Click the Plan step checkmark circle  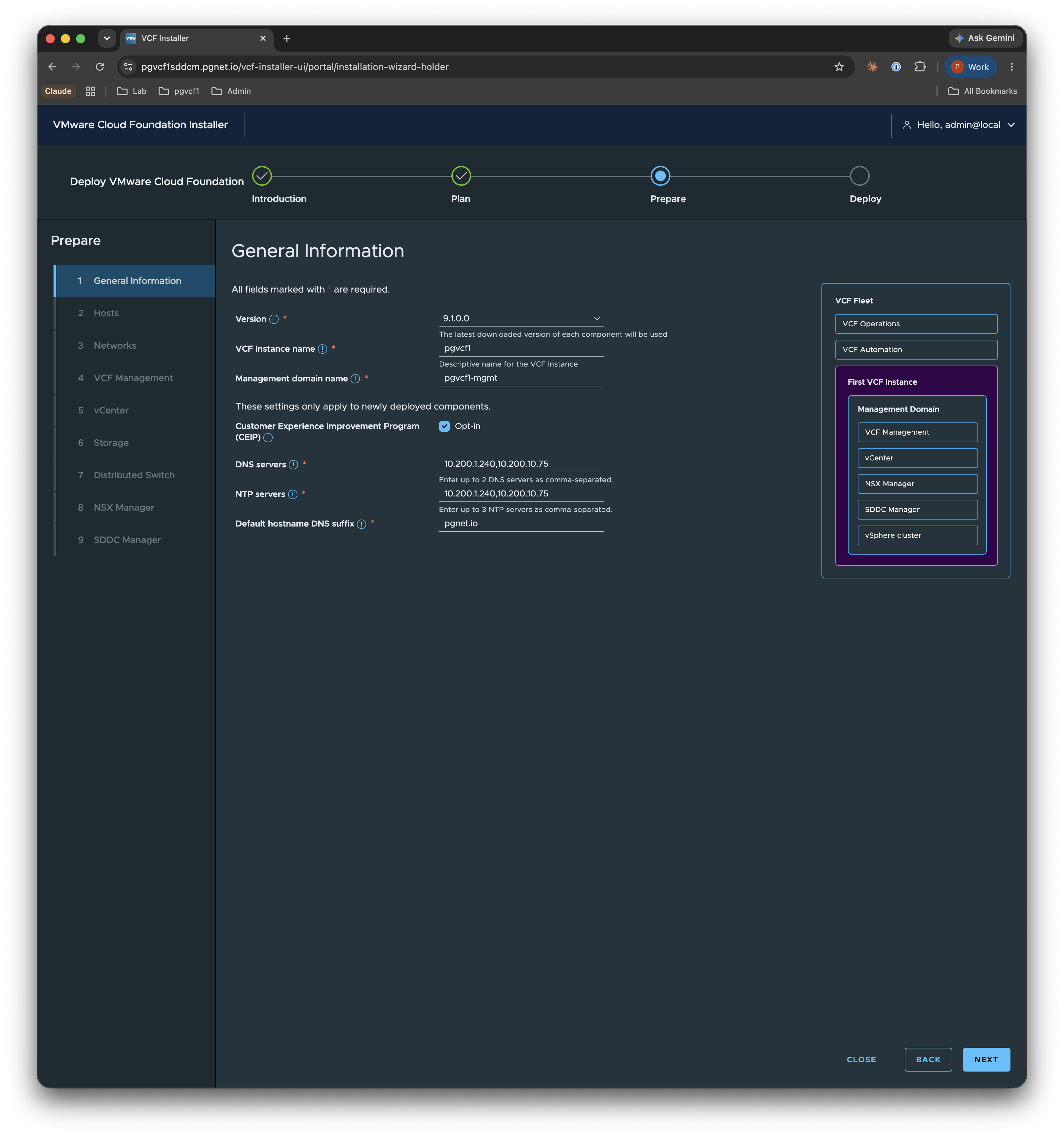point(461,176)
